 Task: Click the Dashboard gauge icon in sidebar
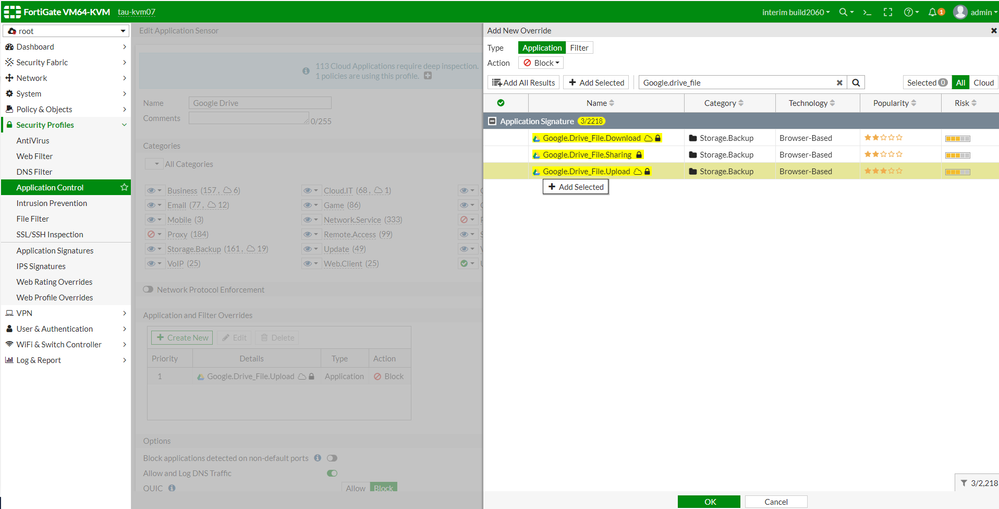[10, 47]
